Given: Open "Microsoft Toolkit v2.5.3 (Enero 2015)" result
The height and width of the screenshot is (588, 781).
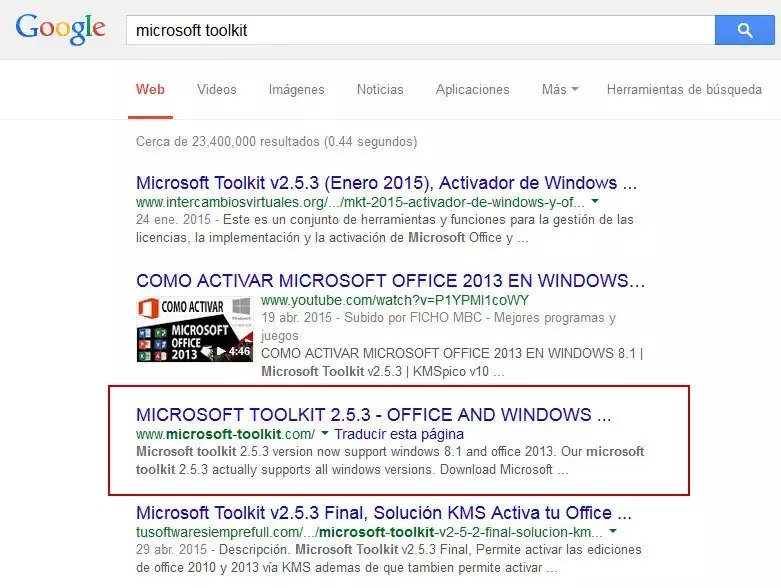Looking at the screenshot, I should point(386,183).
